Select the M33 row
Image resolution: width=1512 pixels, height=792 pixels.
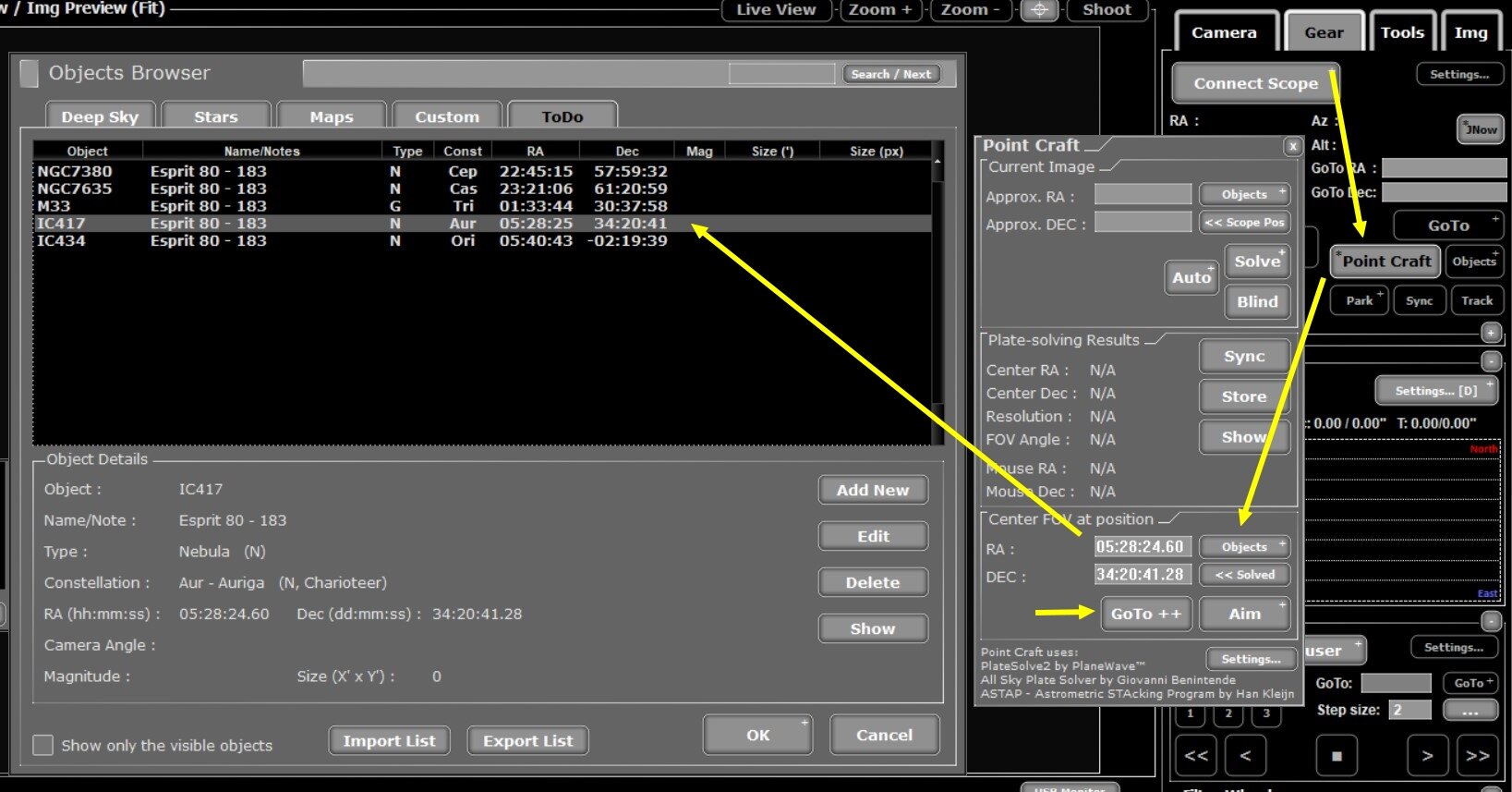(482, 206)
